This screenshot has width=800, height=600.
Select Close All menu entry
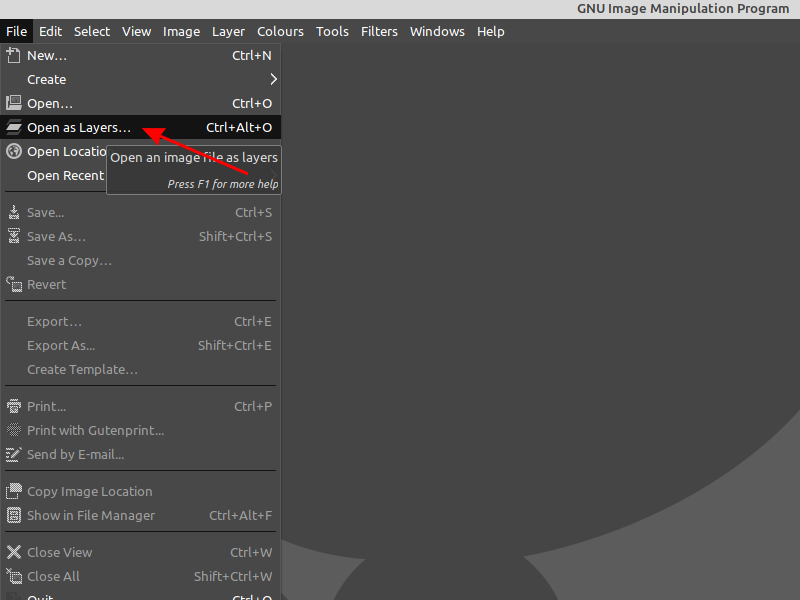click(53, 576)
